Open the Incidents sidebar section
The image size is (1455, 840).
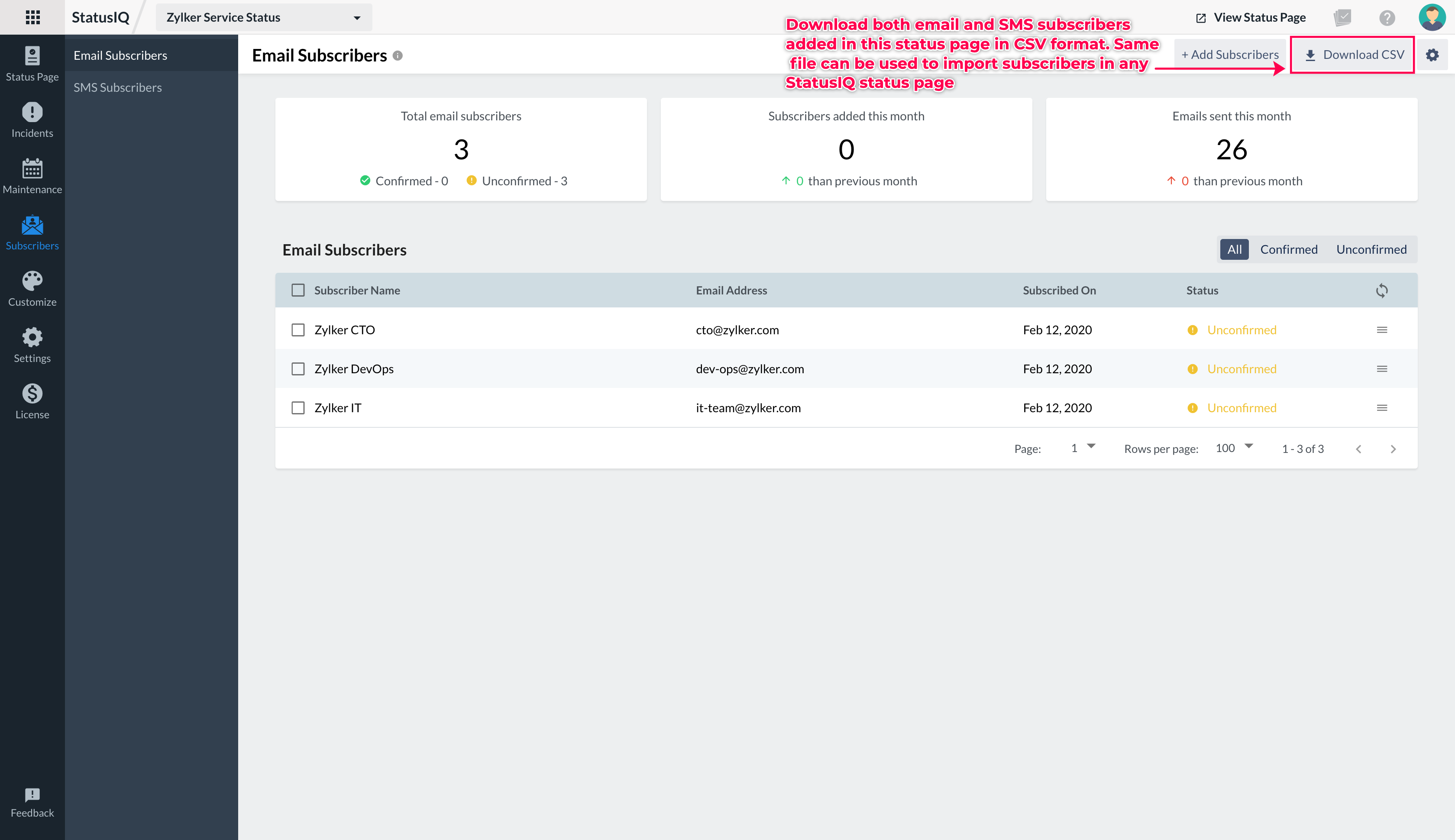(x=32, y=120)
